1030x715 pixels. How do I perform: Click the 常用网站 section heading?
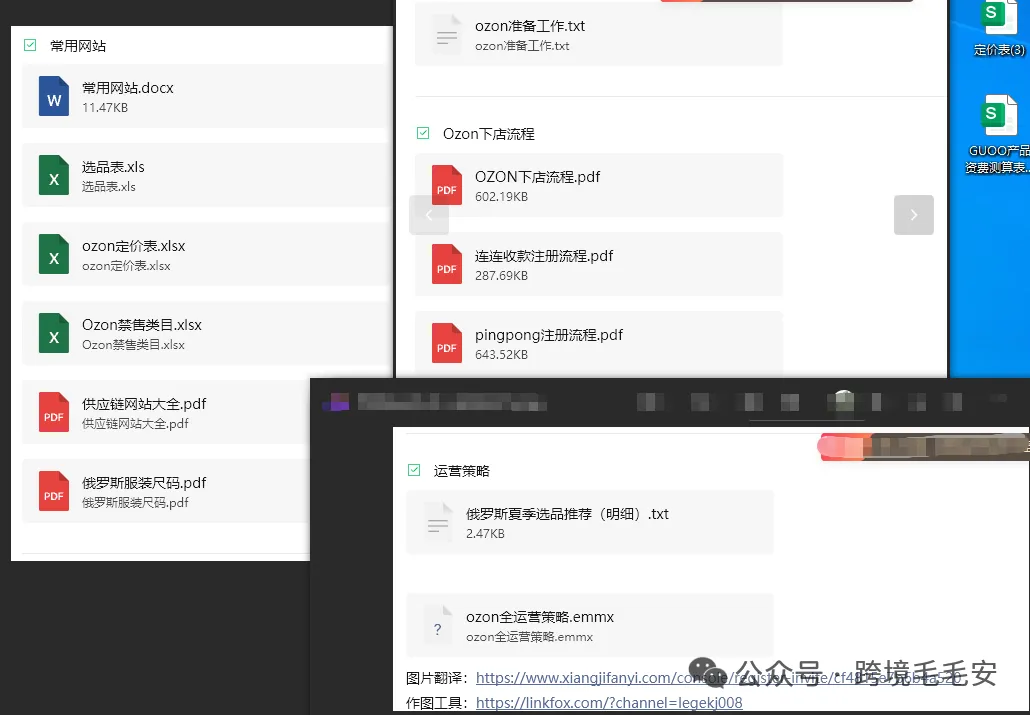coord(78,46)
